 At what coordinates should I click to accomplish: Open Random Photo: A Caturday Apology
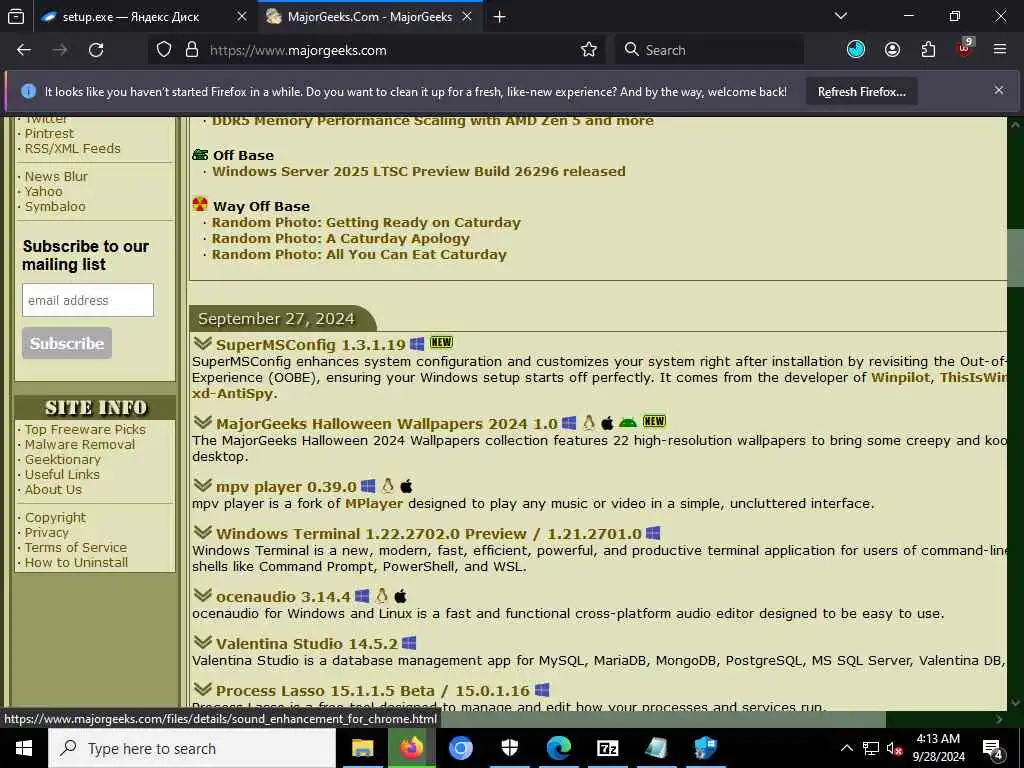[x=340, y=238]
